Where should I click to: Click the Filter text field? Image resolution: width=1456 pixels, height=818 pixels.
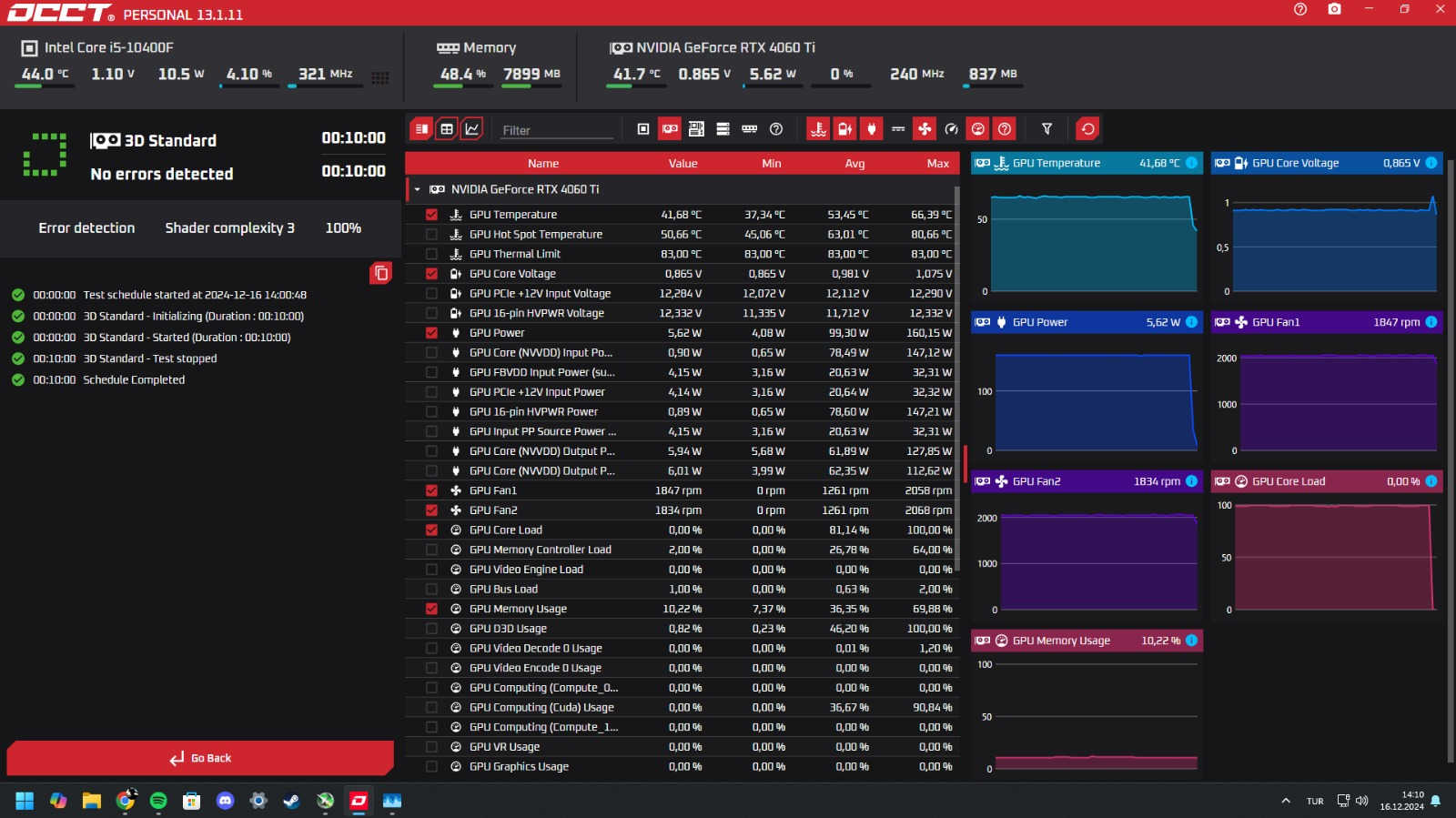tap(557, 130)
